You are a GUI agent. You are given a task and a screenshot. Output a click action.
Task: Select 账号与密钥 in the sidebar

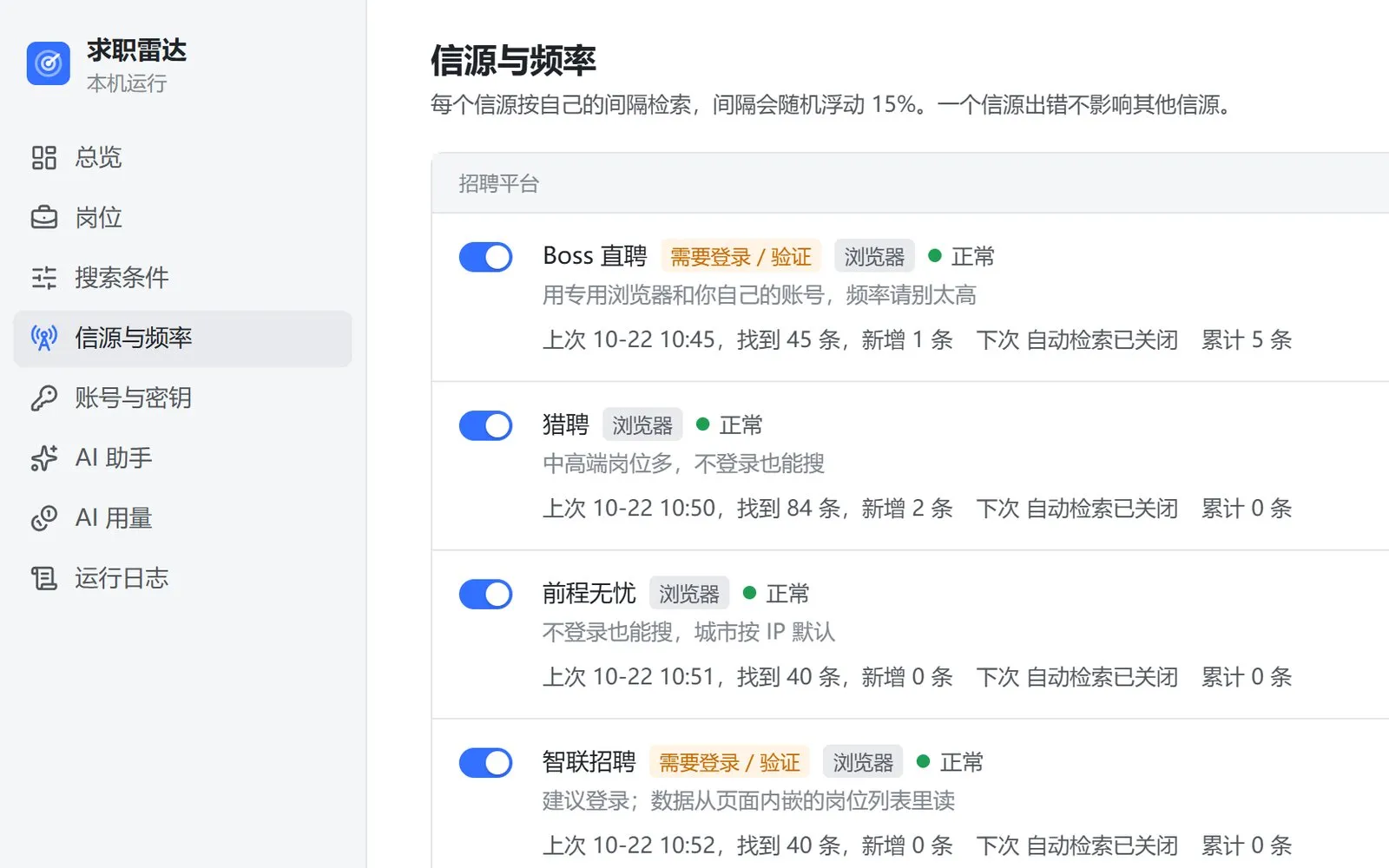(x=182, y=398)
